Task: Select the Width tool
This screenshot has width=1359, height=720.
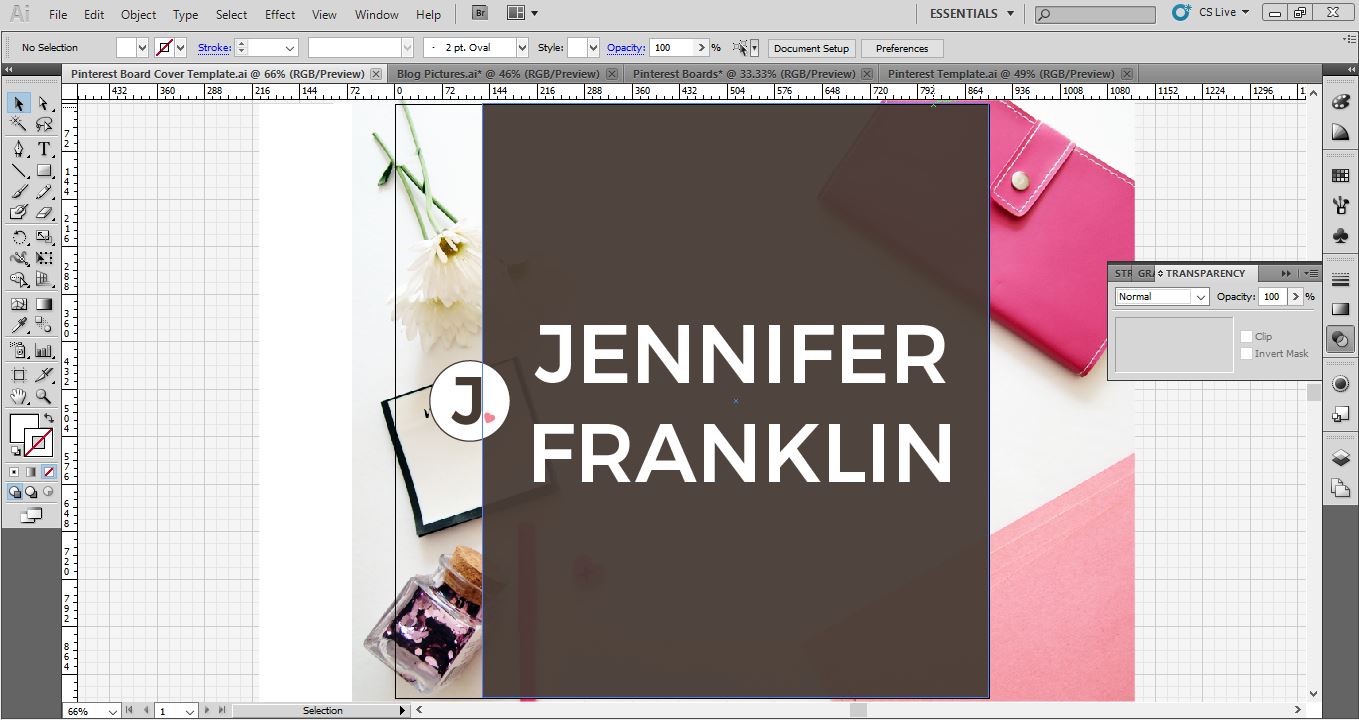Action: click(x=19, y=258)
